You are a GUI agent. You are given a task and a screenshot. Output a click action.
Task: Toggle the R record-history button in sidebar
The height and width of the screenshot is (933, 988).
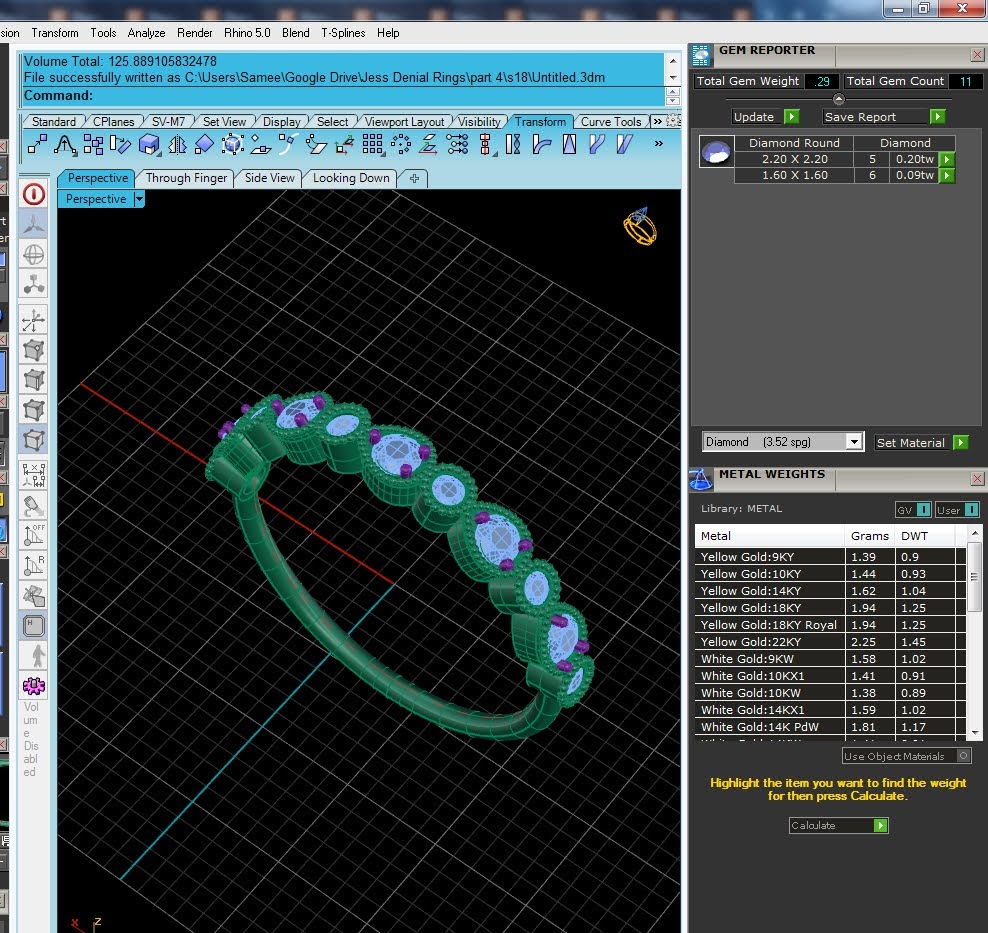pyautogui.click(x=34, y=565)
